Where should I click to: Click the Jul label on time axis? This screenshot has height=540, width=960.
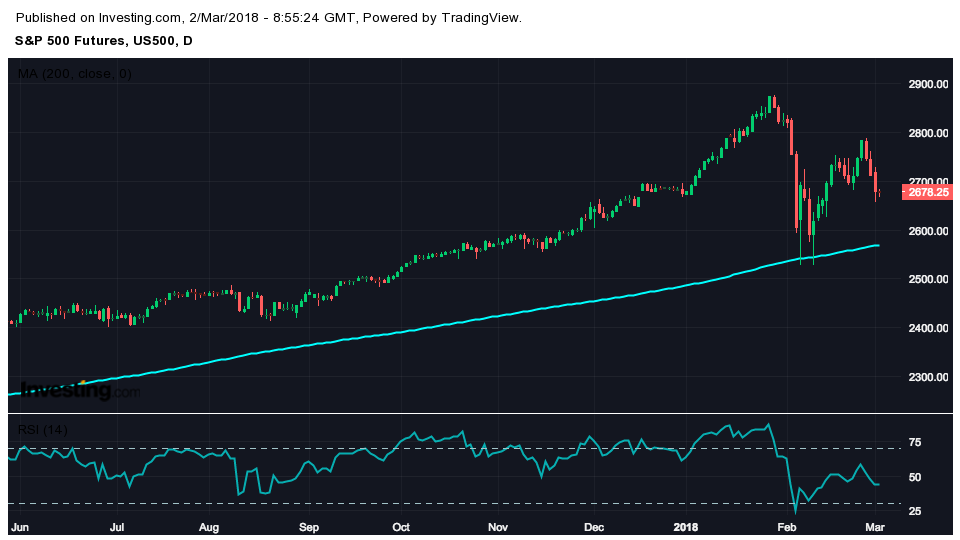(117, 527)
